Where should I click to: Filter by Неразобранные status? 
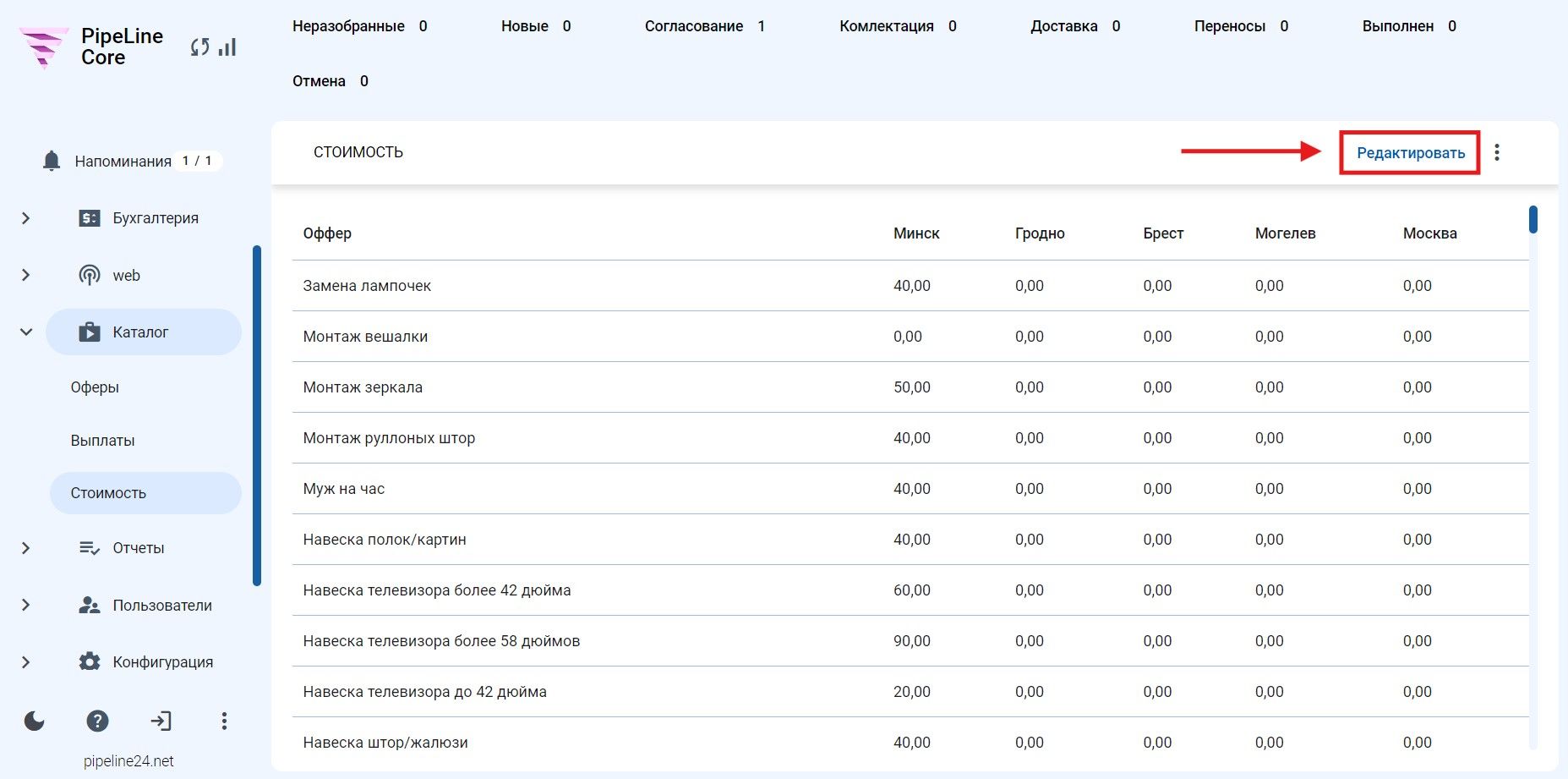(360, 26)
